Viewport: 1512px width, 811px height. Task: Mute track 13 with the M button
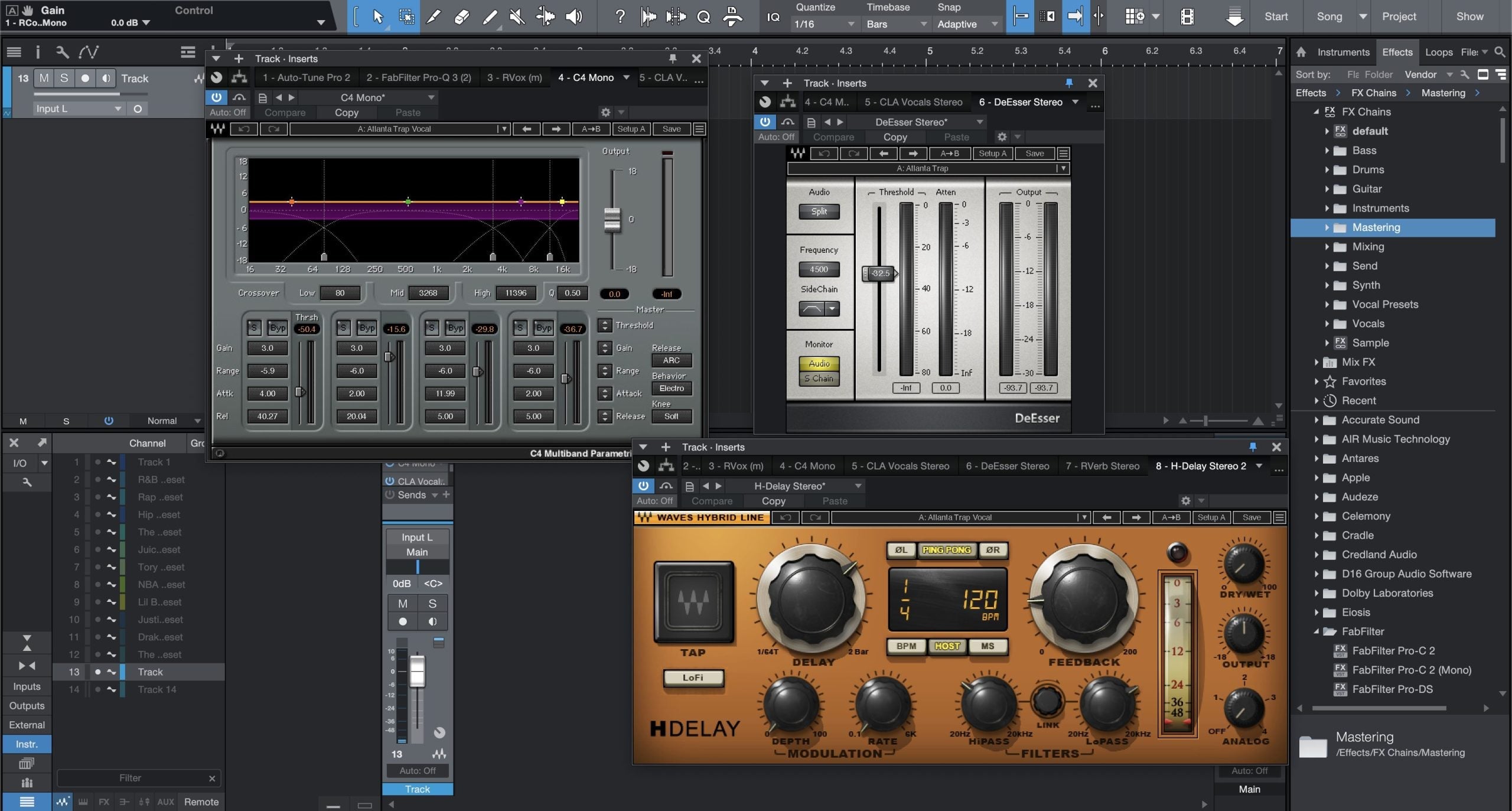[x=403, y=604]
